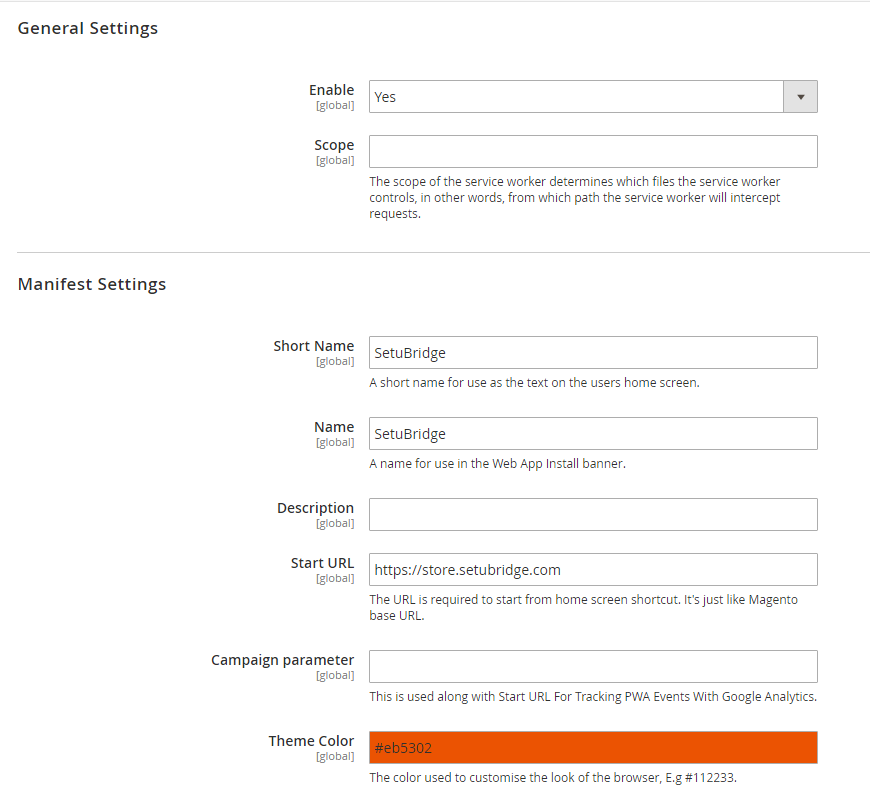
Task: Collapse the Manifest Settings section header
Action: tap(92, 284)
